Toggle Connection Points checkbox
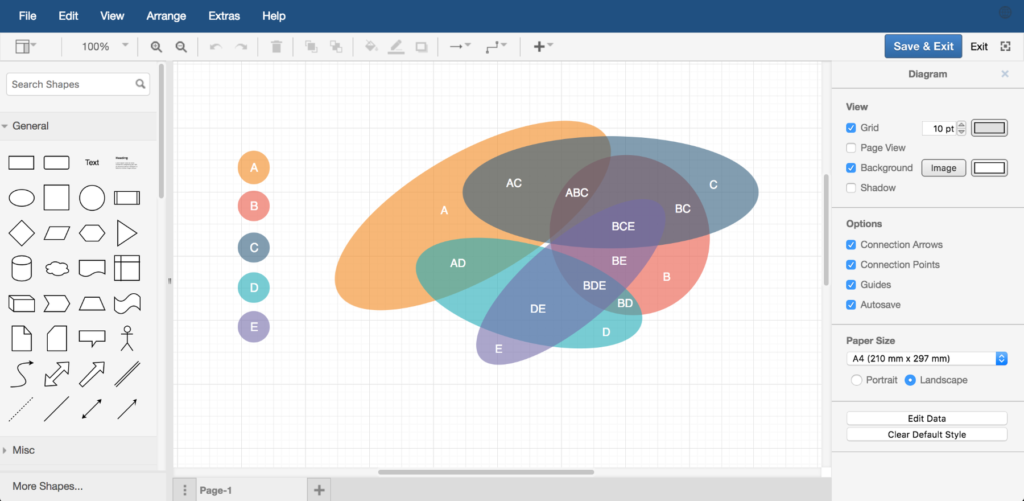1024x501 pixels. (851, 265)
